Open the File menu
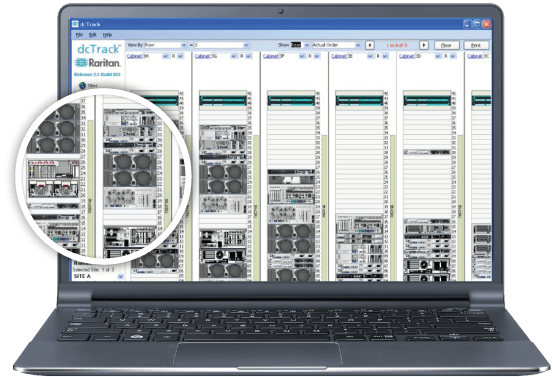This screenshot has width=553, height=377. 79,35
